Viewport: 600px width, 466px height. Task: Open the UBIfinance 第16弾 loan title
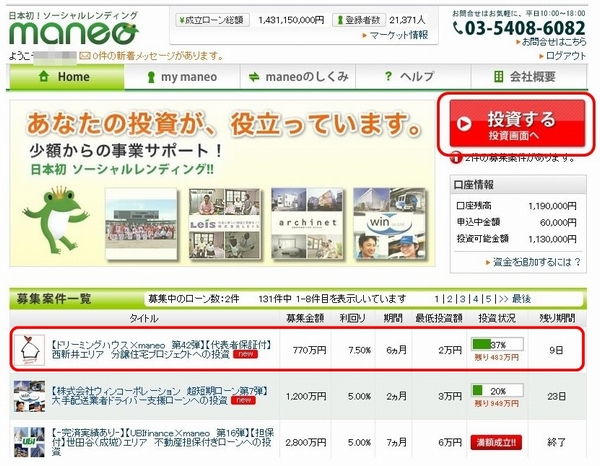tap(163, 442)
